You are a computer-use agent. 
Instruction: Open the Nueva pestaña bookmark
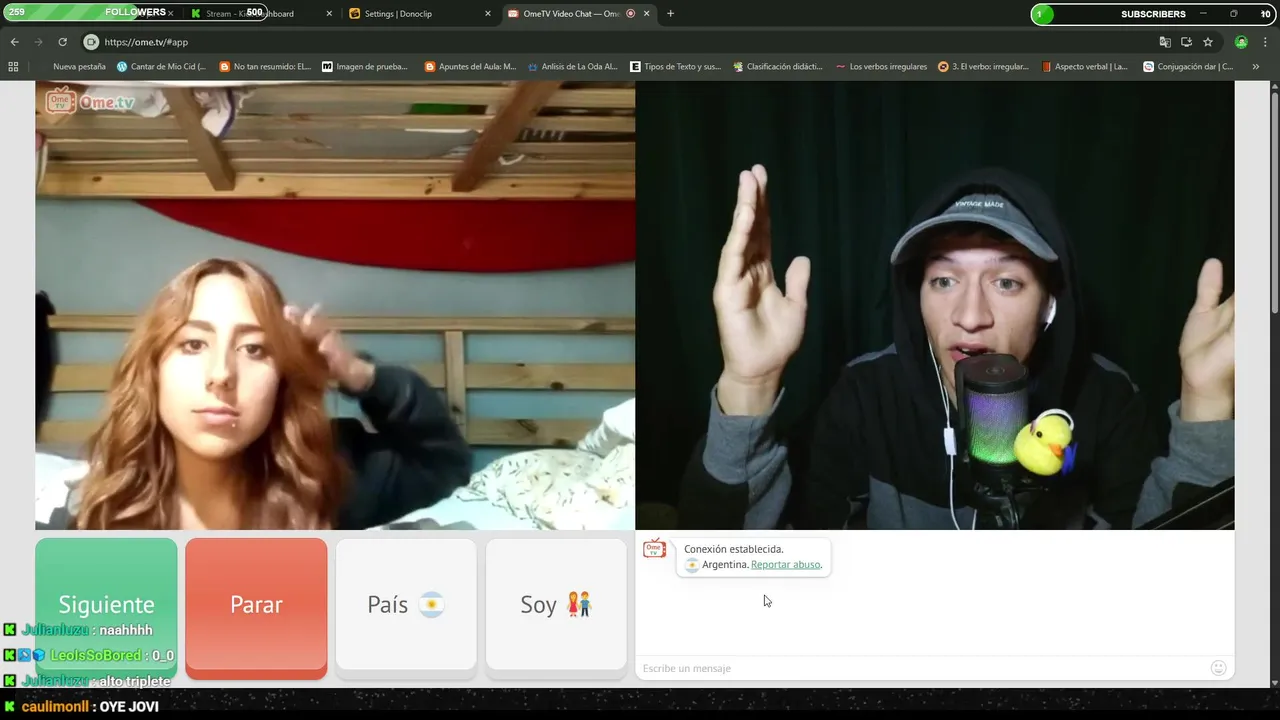tap(79, 67)
